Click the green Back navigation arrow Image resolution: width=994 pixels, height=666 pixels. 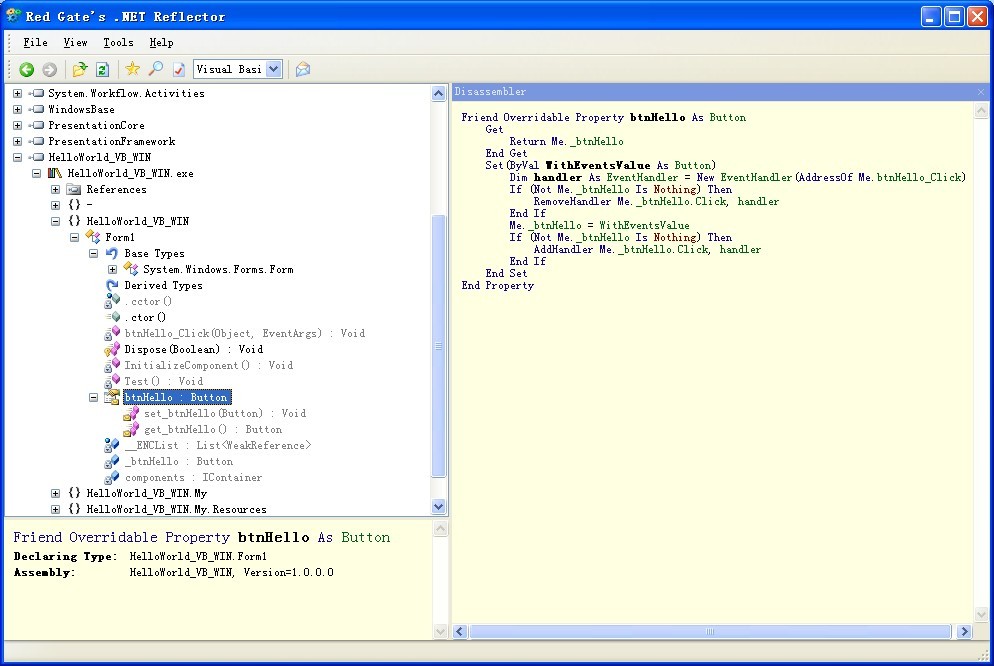pos(27,70)
